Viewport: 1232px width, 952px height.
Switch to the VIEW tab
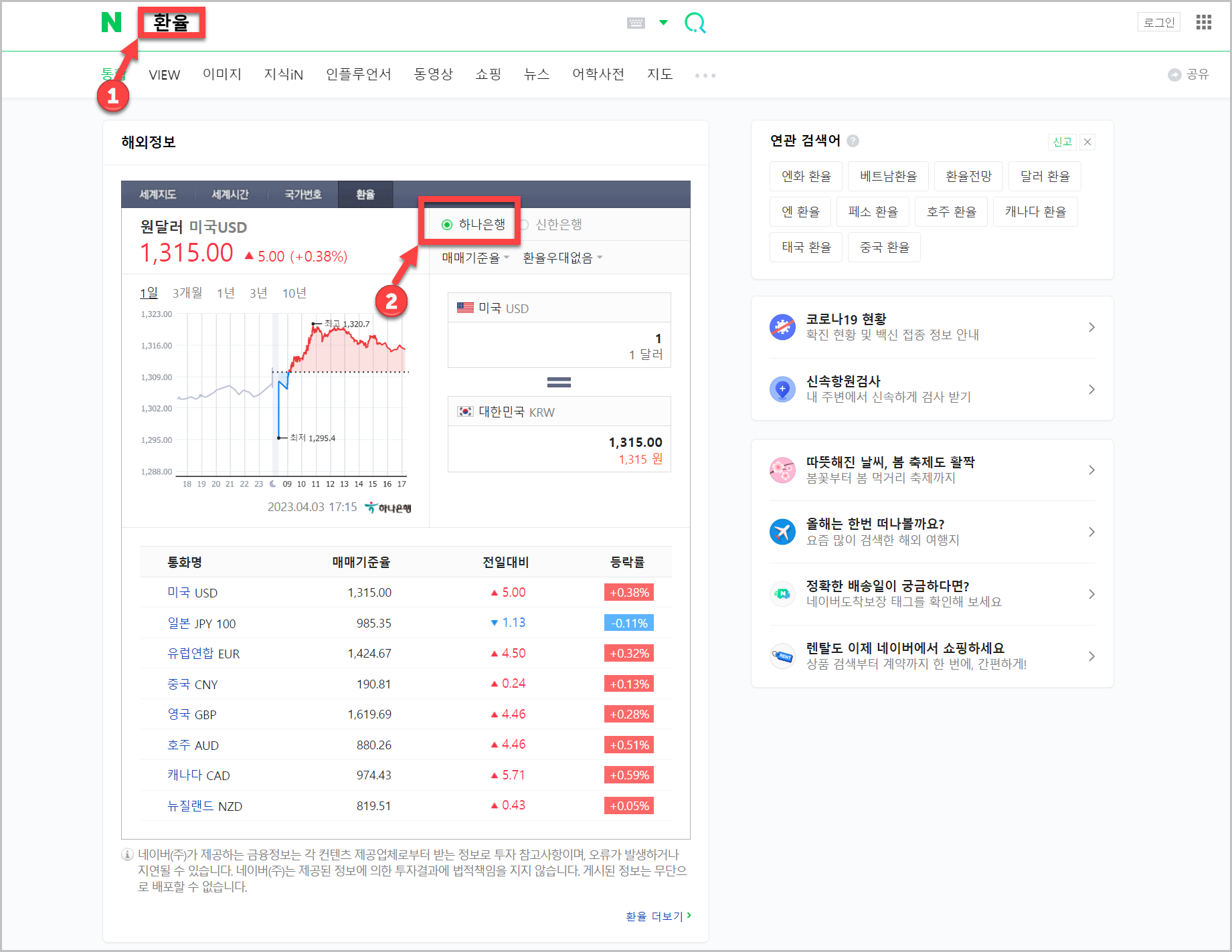[165, 74]
